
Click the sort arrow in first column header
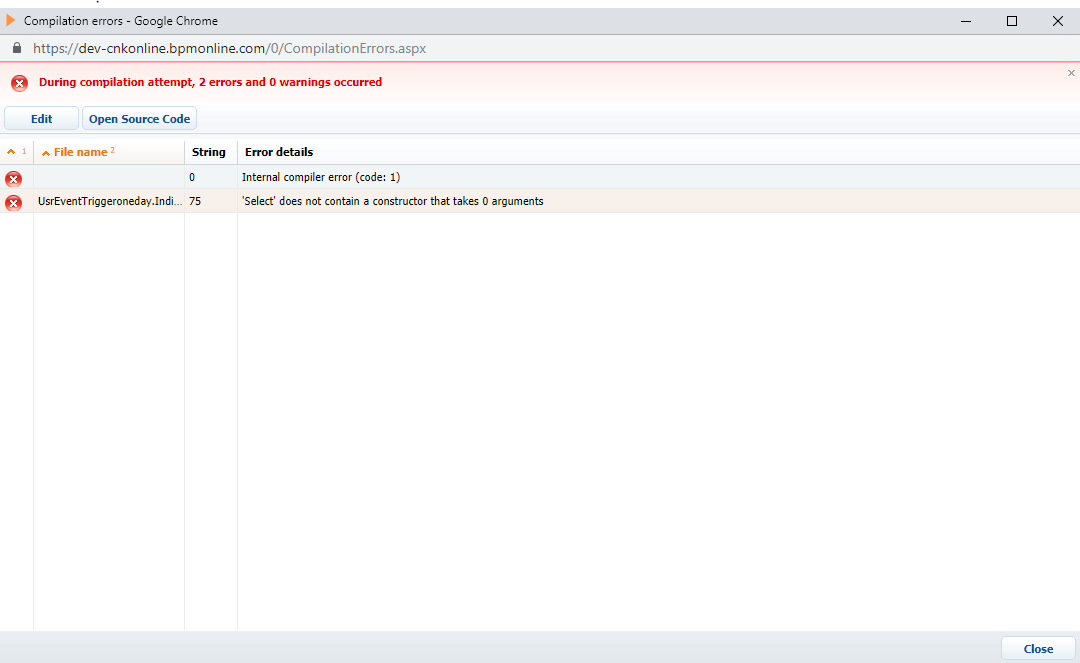coord(11,151)
